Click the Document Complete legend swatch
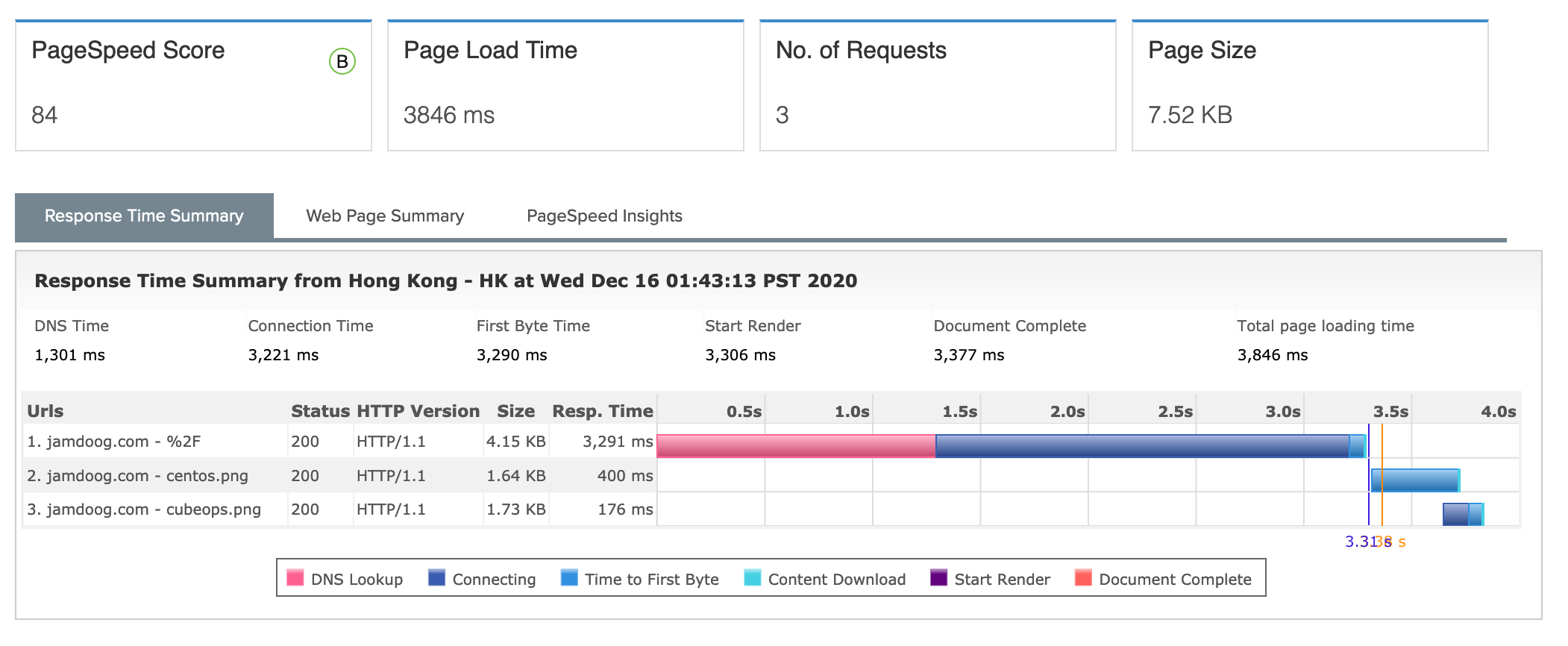Screen dimensions: 1568x646 pyautogui.click(x=1083, y=578)
